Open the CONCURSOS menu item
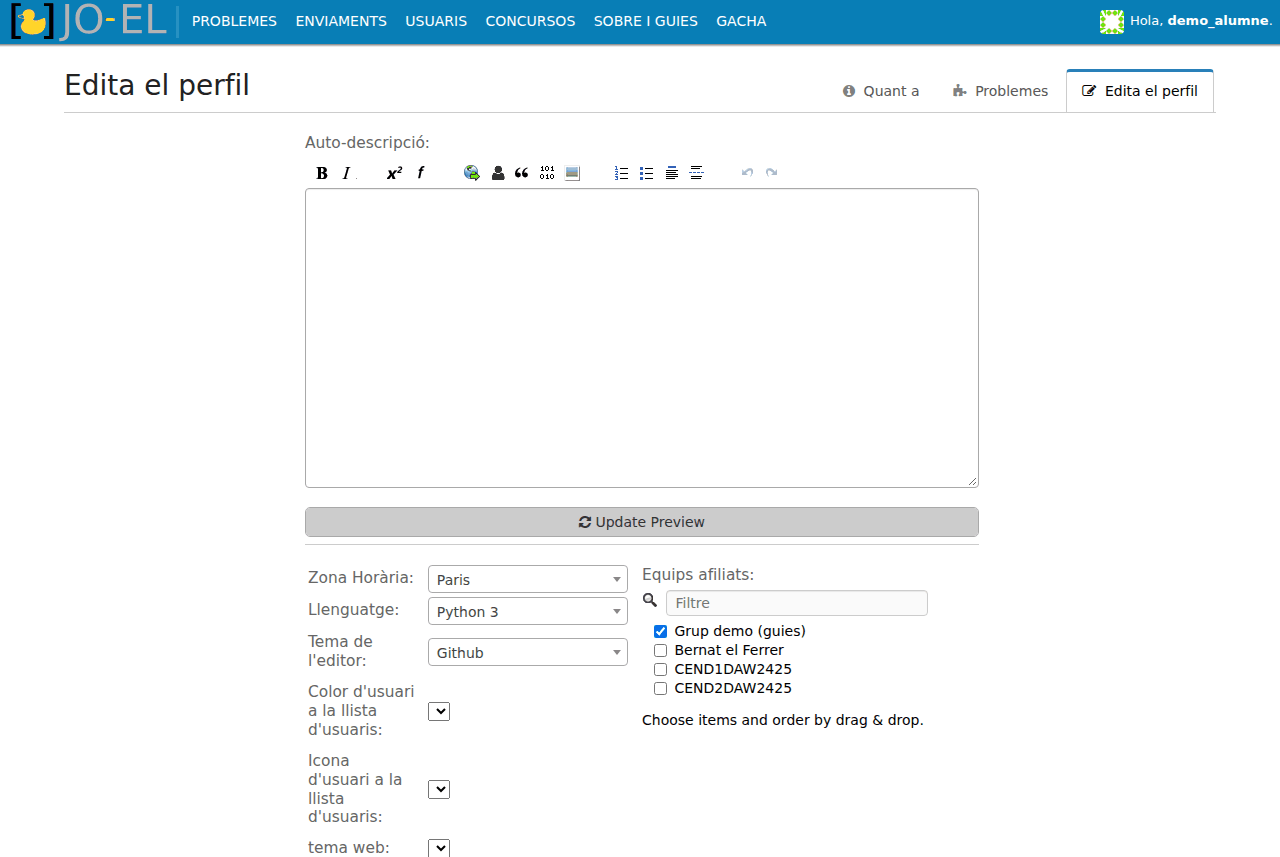This screenshot has width=1280, height=857. point(530,21)
